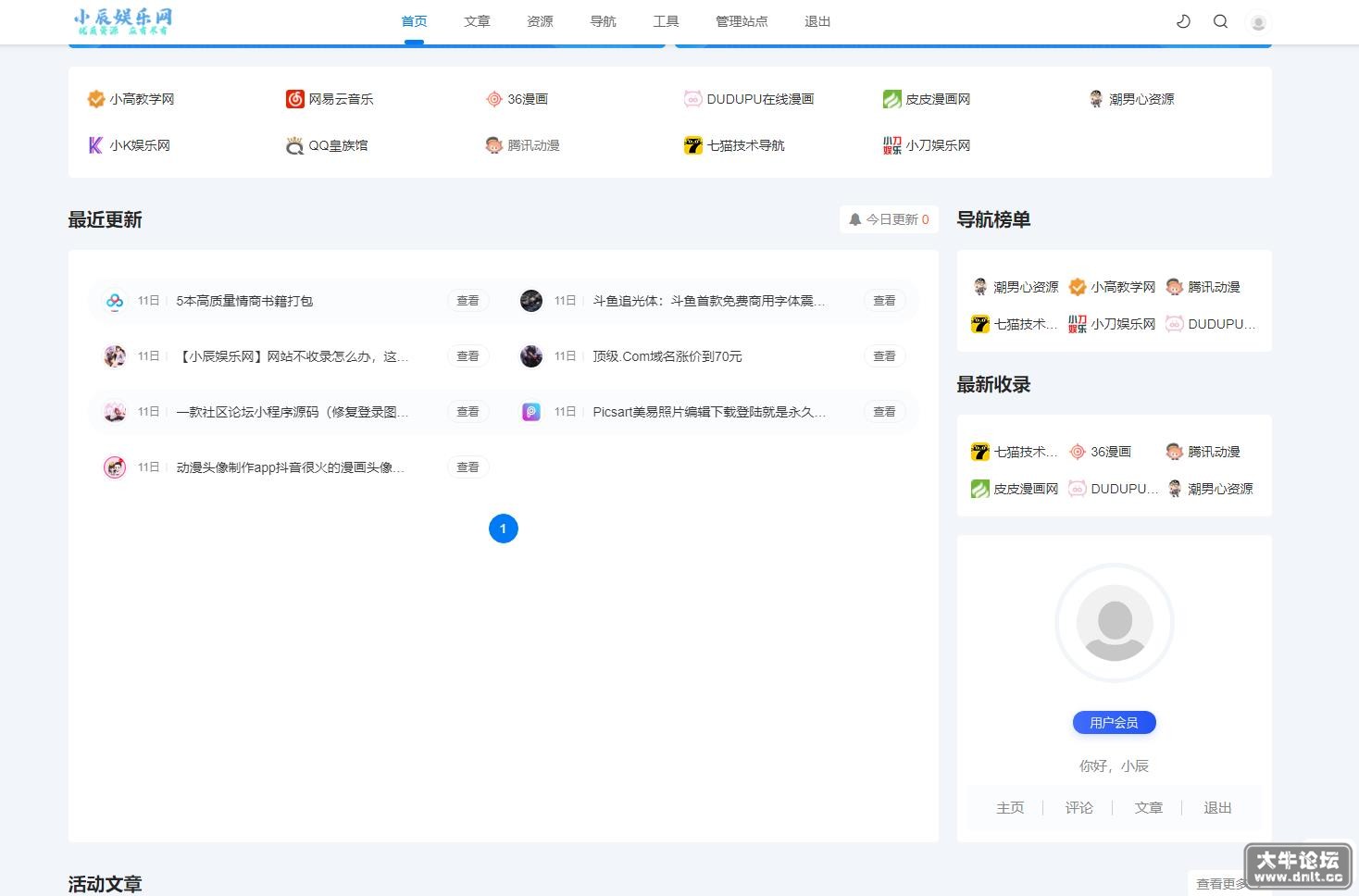Viewport: 1359px width, 896px height.
Task: Visit the DUDUPU在线漫画 link
Action: point(749,99)
